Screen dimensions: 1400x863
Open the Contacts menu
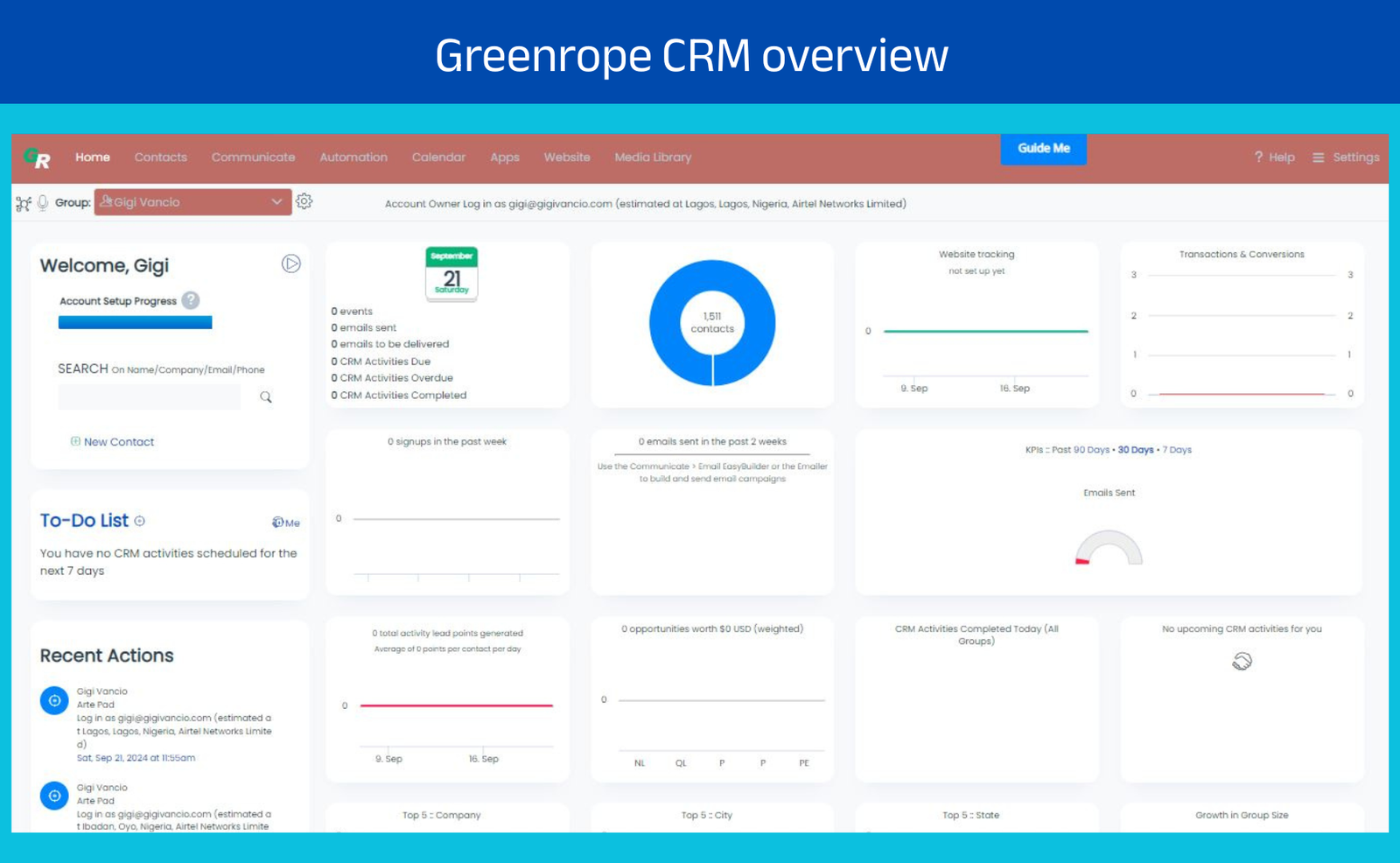coord(161,158)
